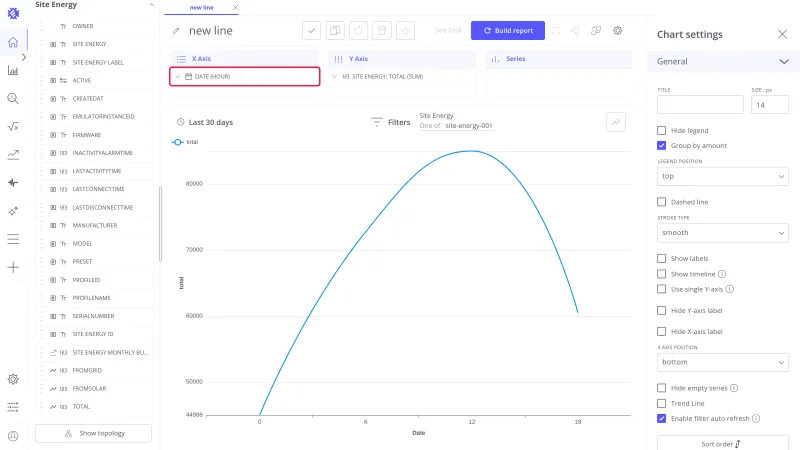Click the site-energy-001 filter value
Image resolution: width=800 pixels, height=450 pixels.
point(469,126)
